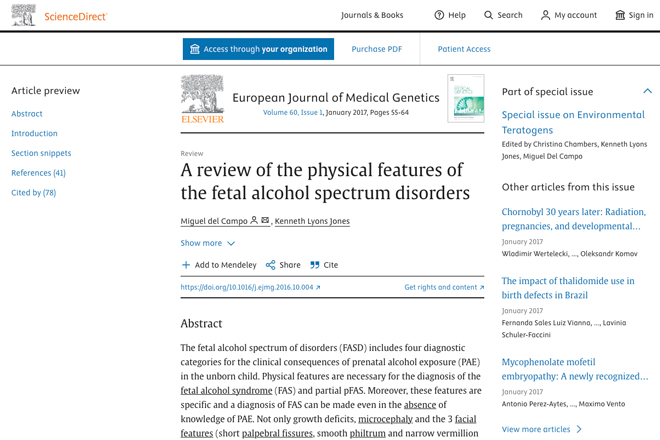Image resolution: width=660 pixels, height=440 pixels.
Task: Expand View more articles arrow
Action: 579,429
